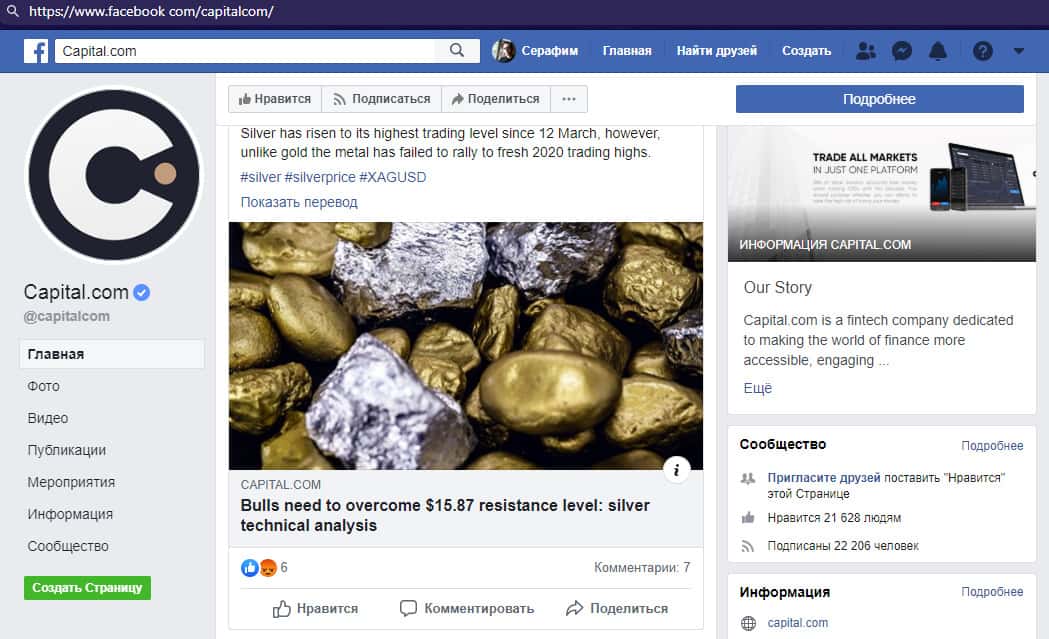Click the Capital.com verified badge
Viewport: 1049px width, 639px height.
pos(141,292)
